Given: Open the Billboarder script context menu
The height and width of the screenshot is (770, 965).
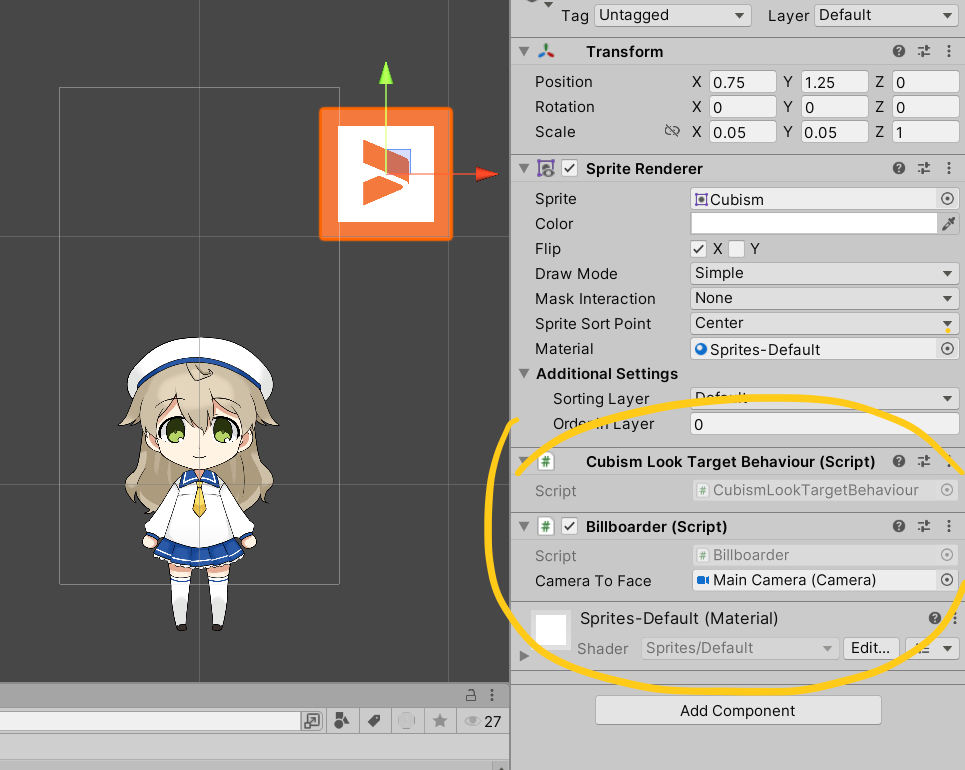Looking at the screenshot, I should coord(948,526).
